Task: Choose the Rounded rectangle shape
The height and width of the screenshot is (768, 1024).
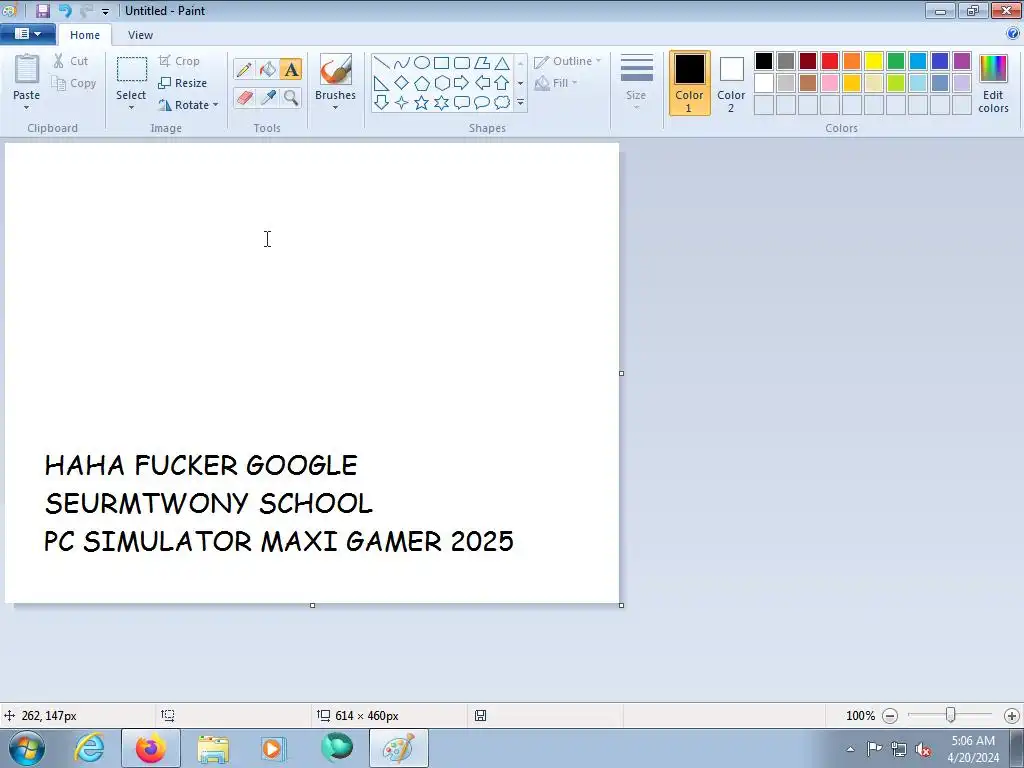Action: pos(462,63)
